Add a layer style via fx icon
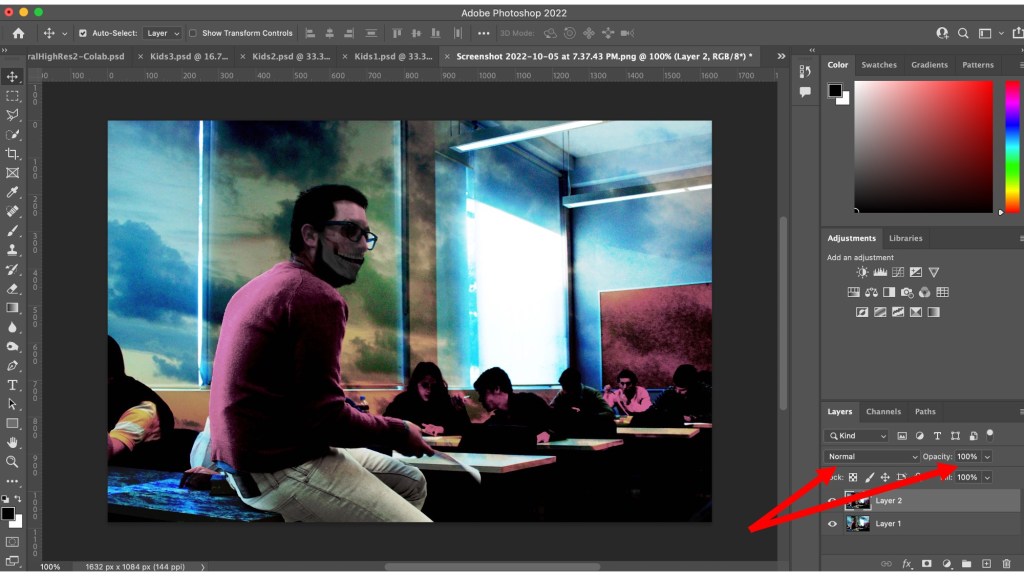The height and width of the screenshot is (576, 1024). pyautogui.click(x=908, y=564)
